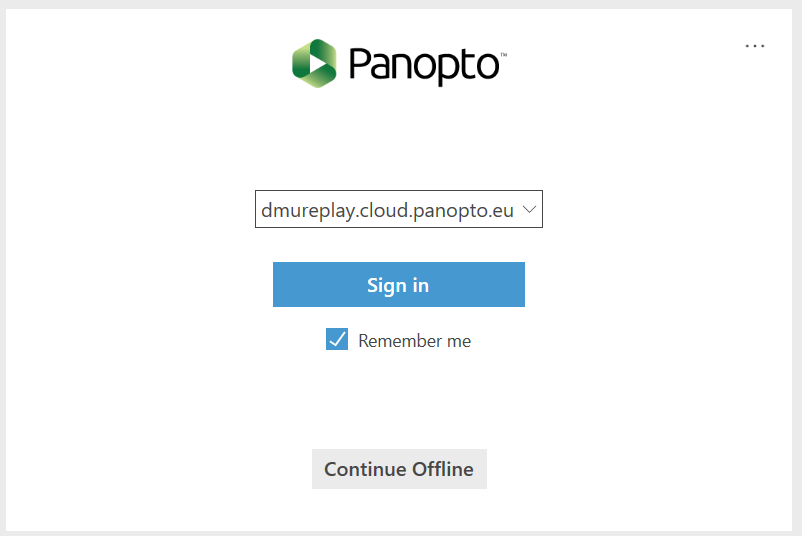Toggle Remember me via its label text
The height and width of the screenshot is (536, 802).
[x=414, y=341]
